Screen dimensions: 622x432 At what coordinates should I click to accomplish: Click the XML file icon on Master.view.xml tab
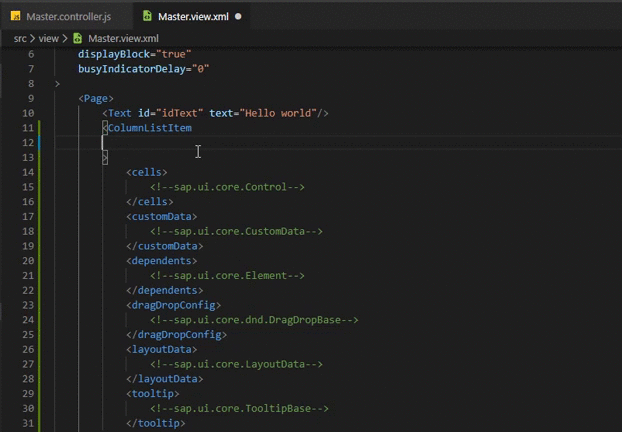147,16
